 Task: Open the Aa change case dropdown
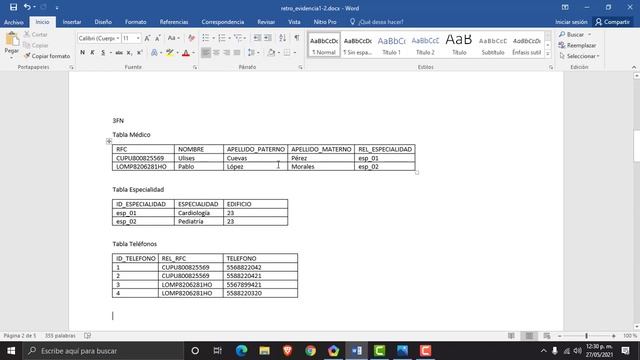pyautogui.click(x=173, y=38)
